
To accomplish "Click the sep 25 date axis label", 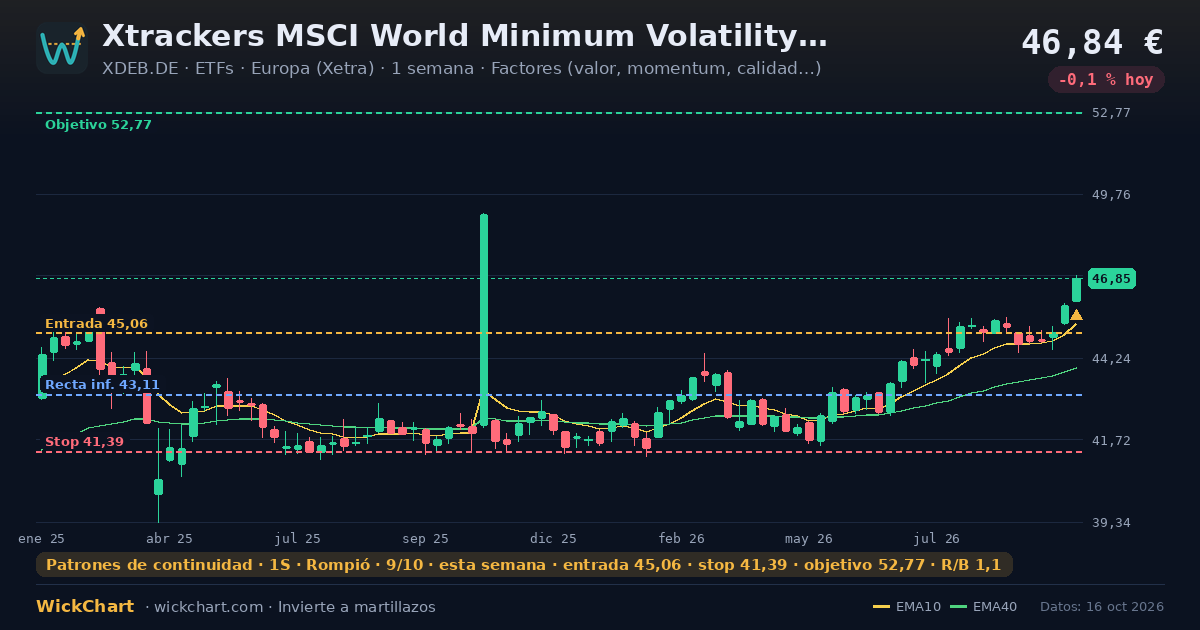I will [x=425, y=539].
